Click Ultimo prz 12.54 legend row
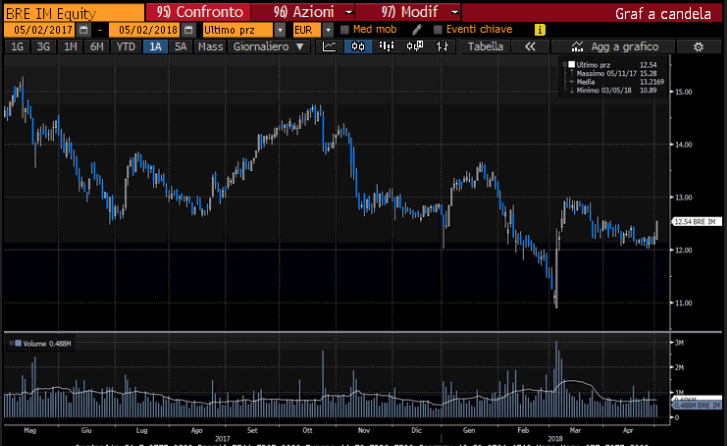This screenshot has height=446, width=727. pyautogui.click(x=613, y=64)
